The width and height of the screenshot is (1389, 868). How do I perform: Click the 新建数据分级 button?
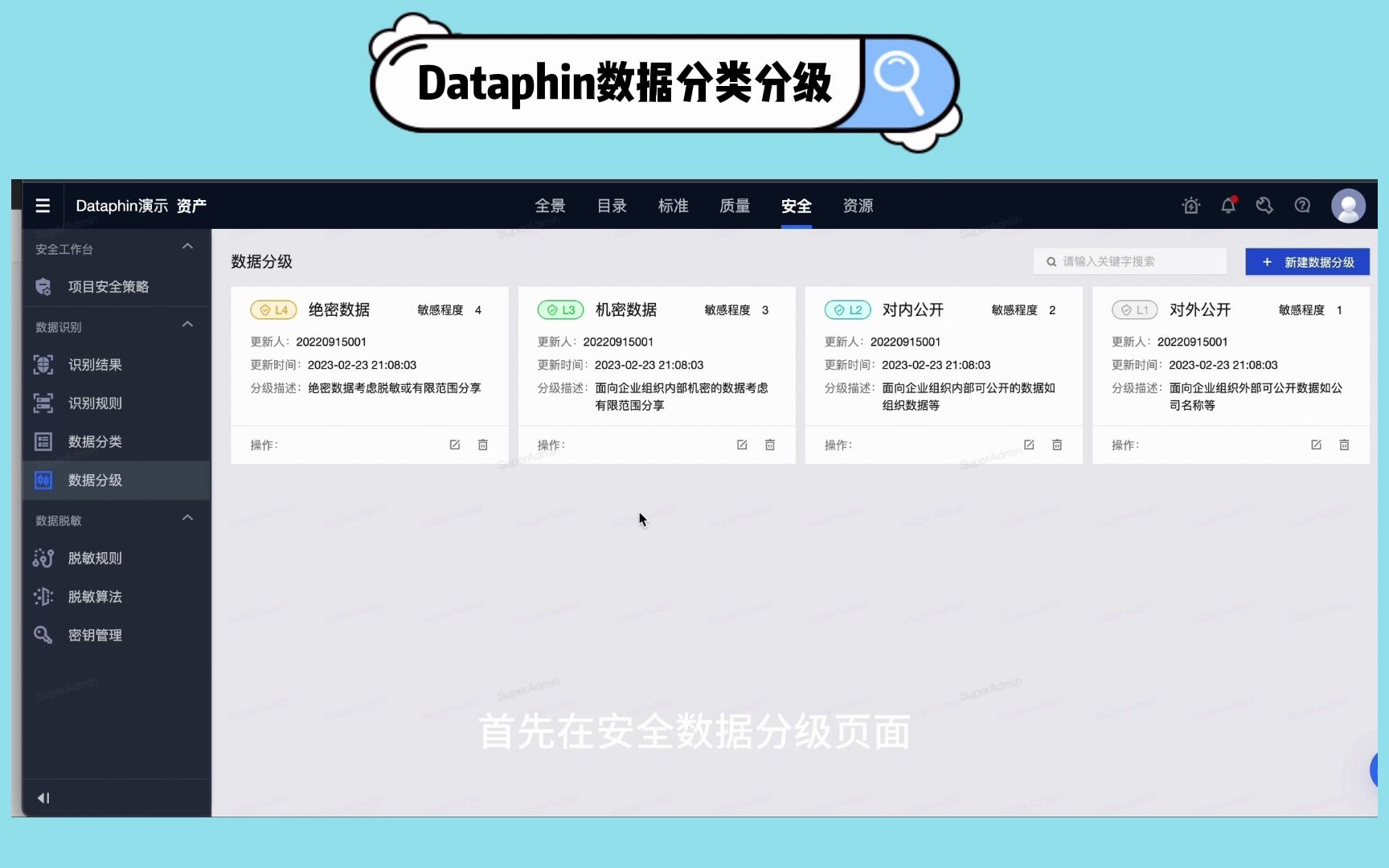click(x=1306, y=261)
